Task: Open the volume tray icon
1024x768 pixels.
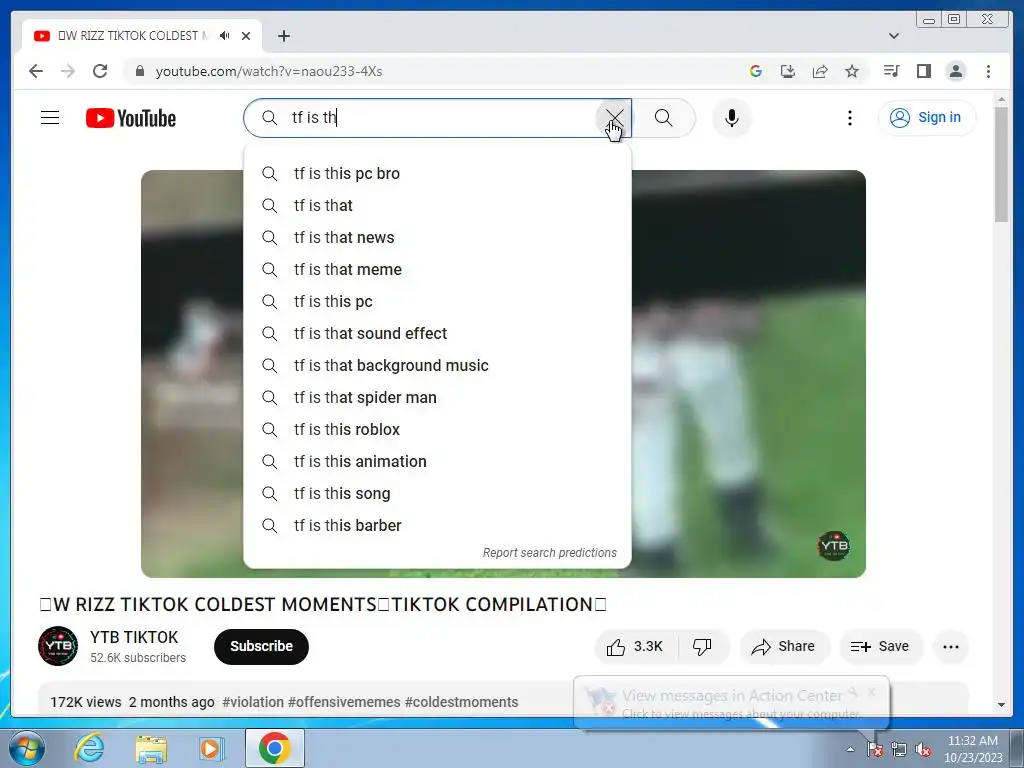Action: click(x=923, y=750)
